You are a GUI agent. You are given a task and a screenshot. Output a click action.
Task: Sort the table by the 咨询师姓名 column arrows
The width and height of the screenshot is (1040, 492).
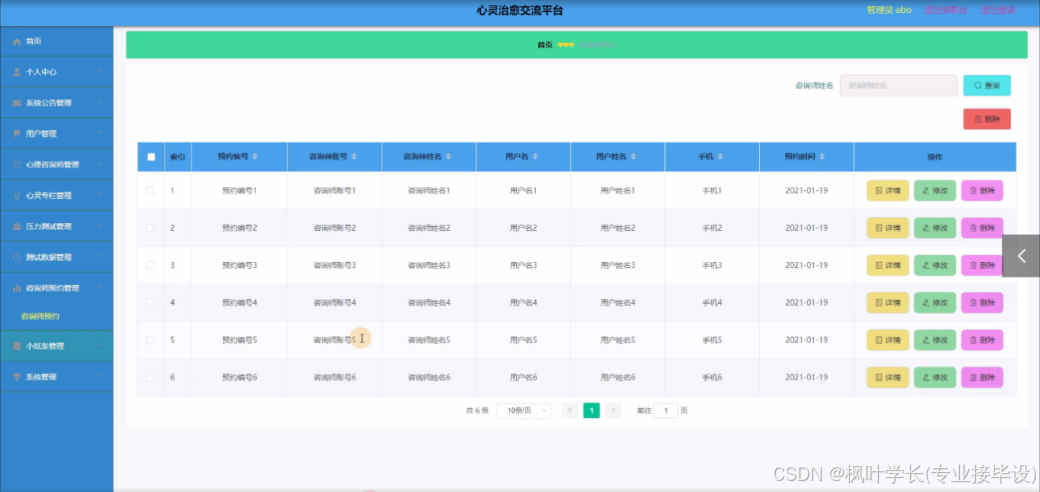448,157
